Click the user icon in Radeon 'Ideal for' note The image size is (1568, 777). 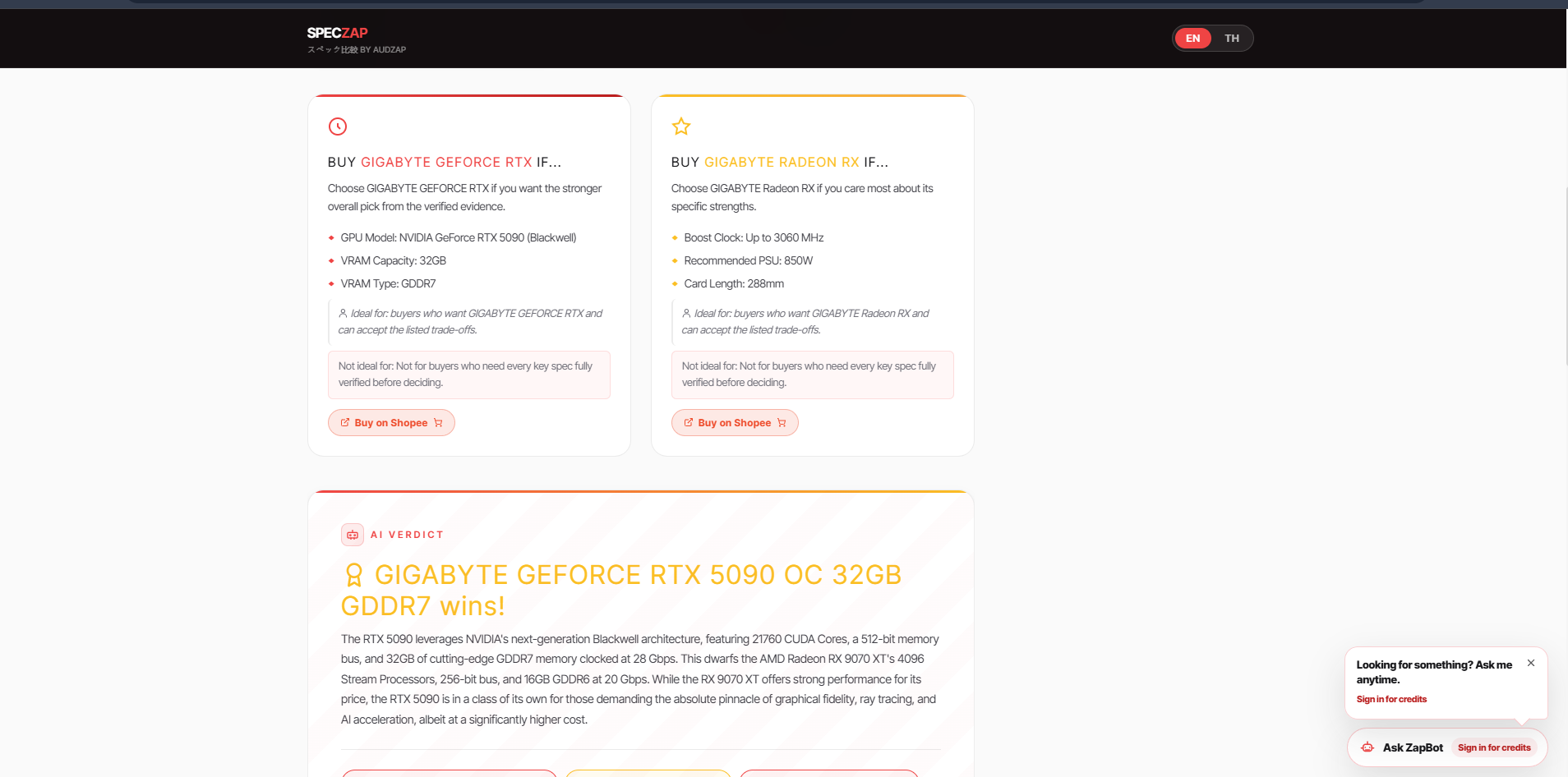[x=686, y=313]
